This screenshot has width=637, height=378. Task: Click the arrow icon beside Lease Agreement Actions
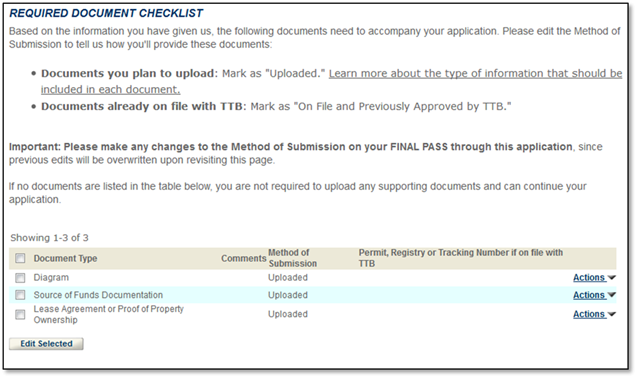pyautogui.click(x=612, y=314)
